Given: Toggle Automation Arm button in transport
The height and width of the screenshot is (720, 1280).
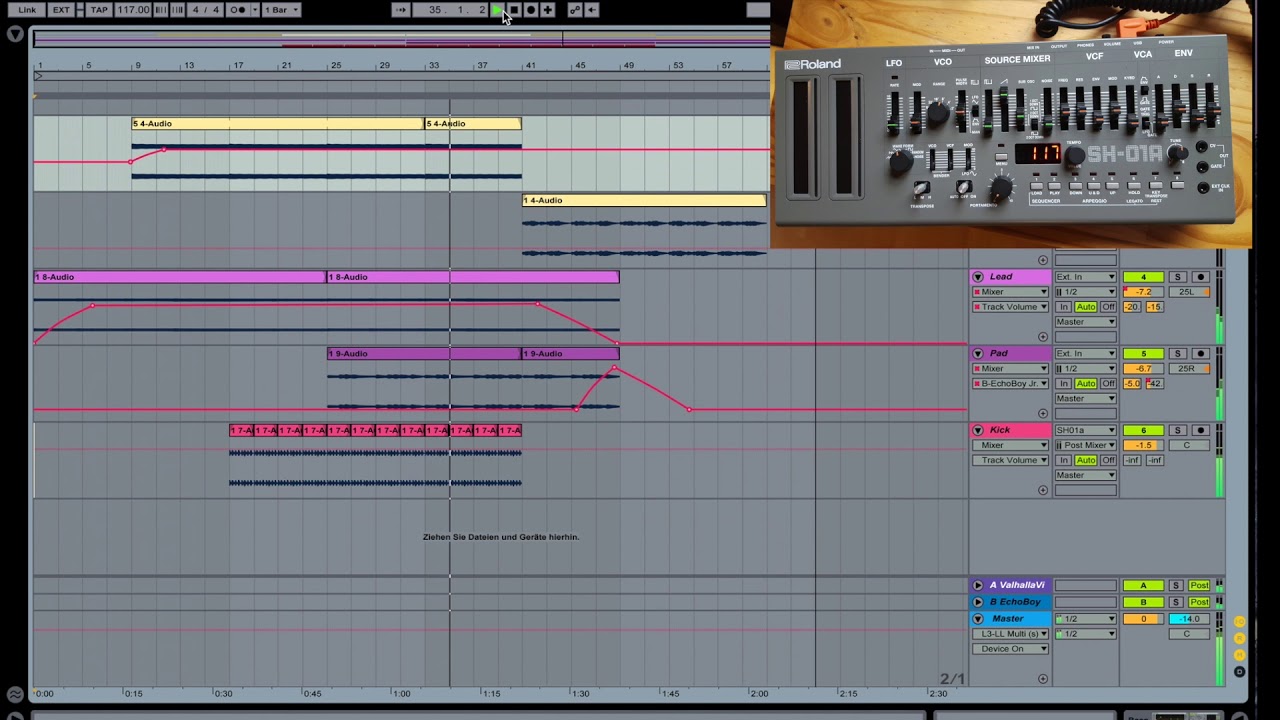Looking at the screenshot, I should click(x=575, y=10).
